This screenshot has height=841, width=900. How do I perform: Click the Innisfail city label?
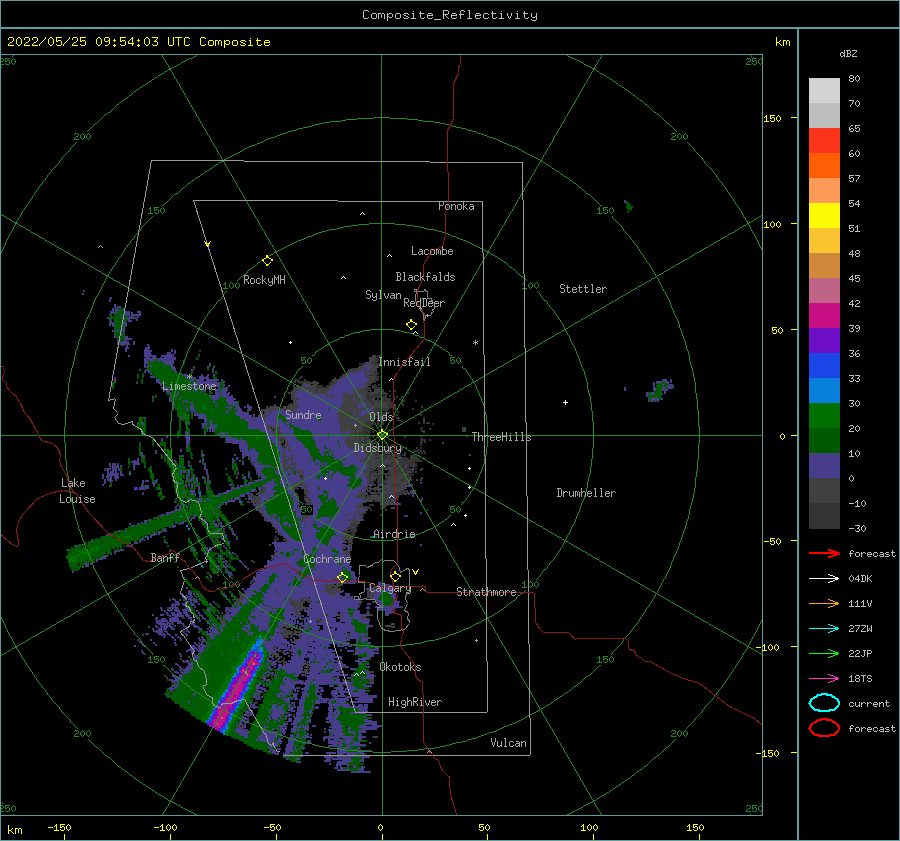404,362
